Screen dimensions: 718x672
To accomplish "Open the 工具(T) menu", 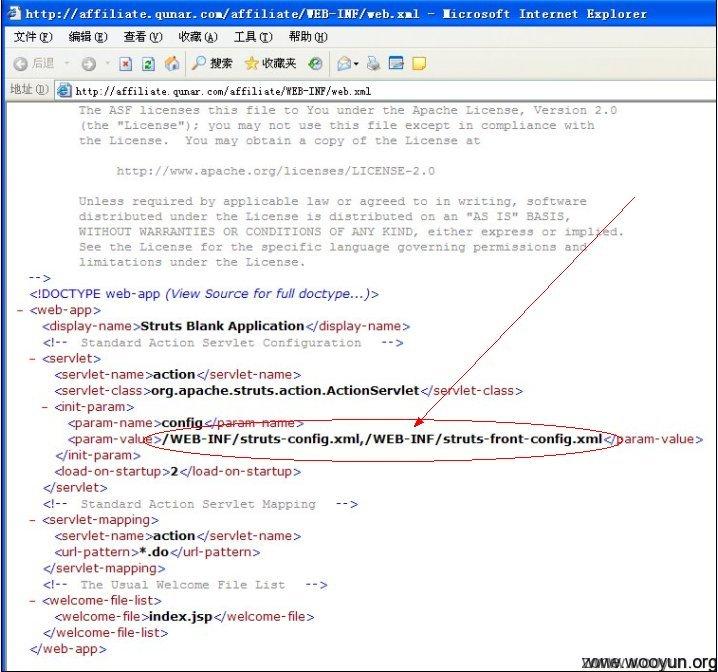I will [253, 37].
